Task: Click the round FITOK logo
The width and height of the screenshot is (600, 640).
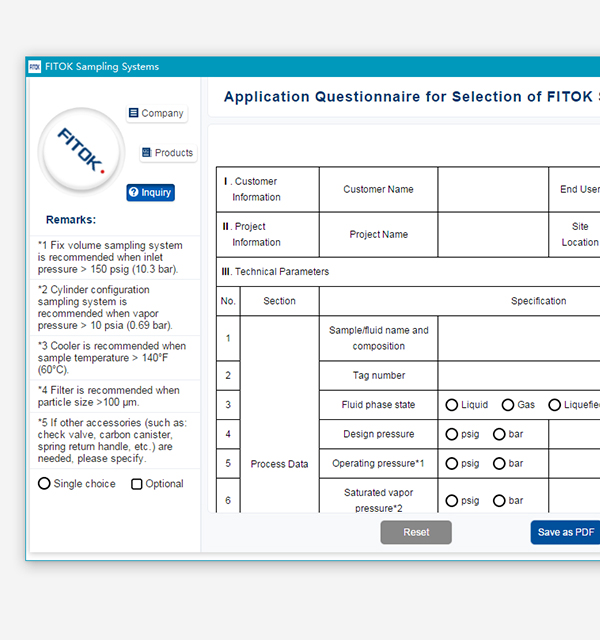Action: (82, 151)
